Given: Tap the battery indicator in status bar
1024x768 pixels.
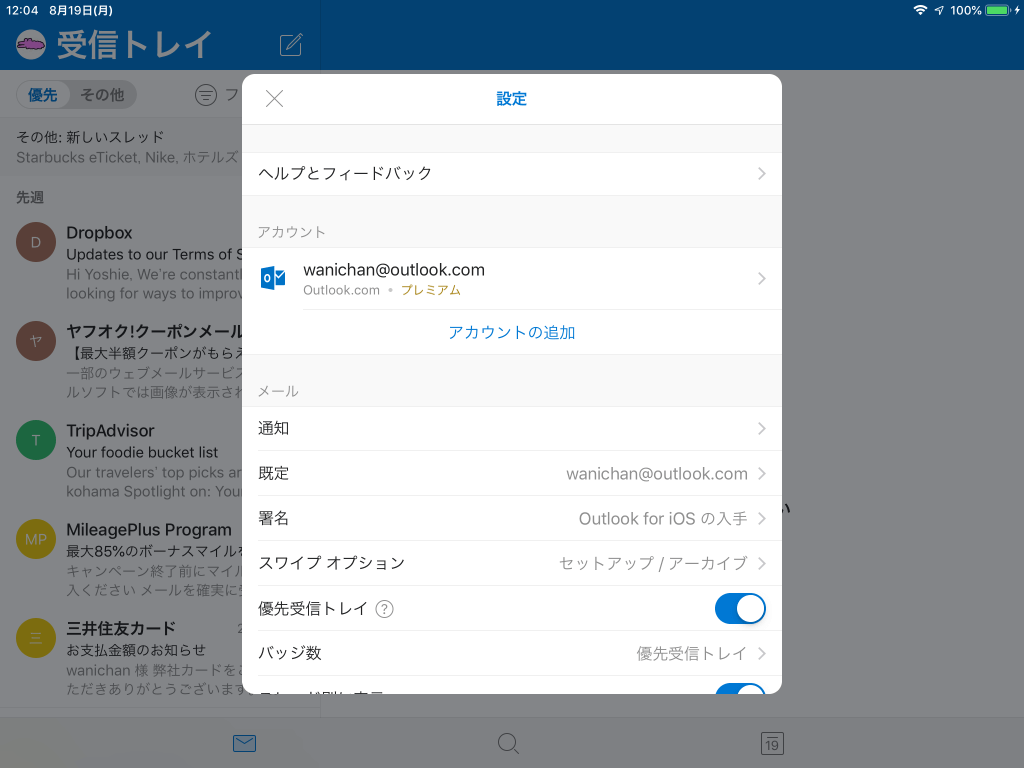Looking at the screenshot, I should [x=999, y=10].
